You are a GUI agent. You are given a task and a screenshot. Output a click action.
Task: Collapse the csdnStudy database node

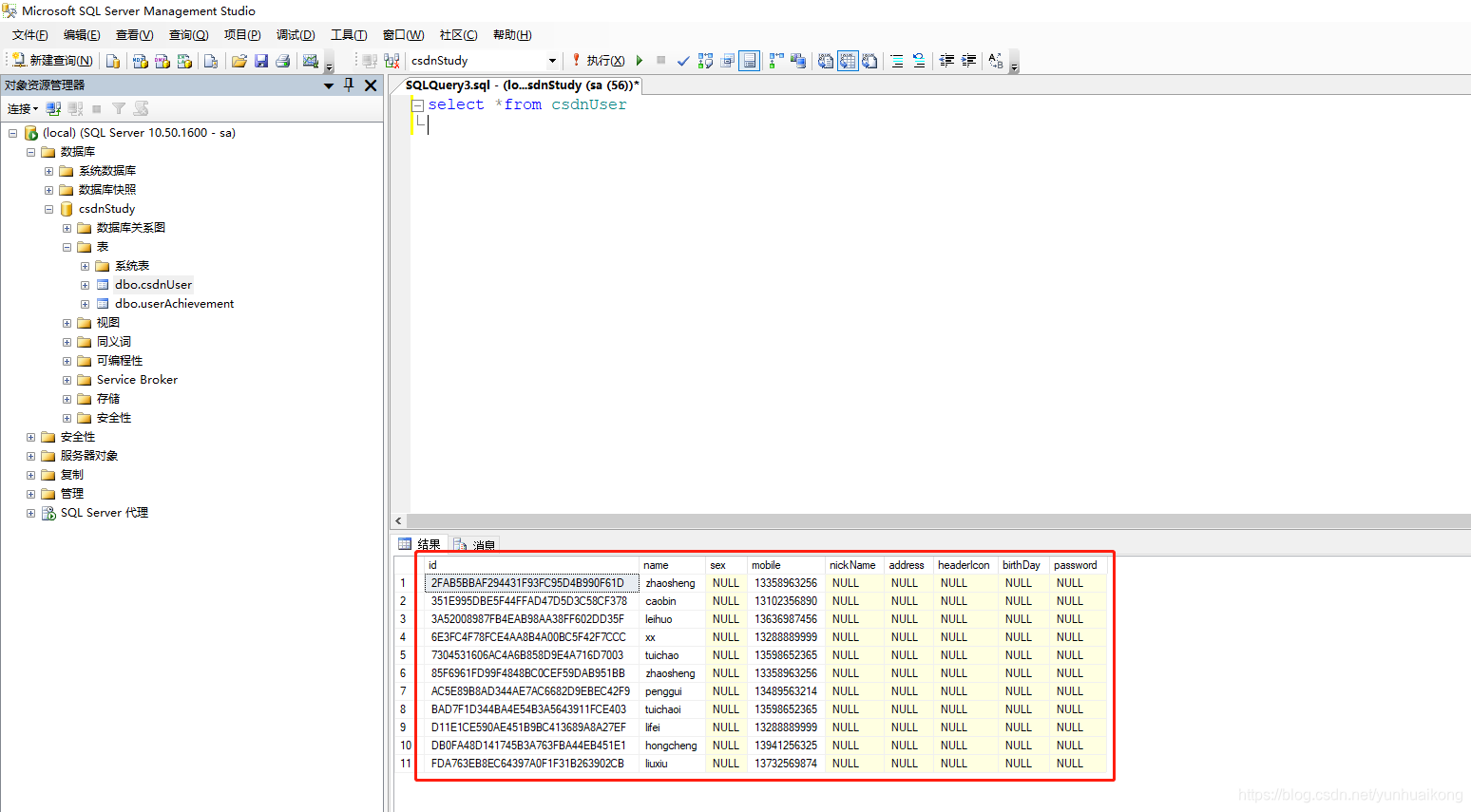pos(48,208)
